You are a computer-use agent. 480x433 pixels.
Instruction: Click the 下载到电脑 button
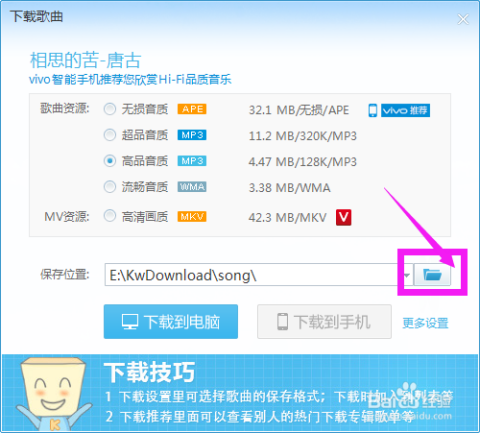click(171, 322)
